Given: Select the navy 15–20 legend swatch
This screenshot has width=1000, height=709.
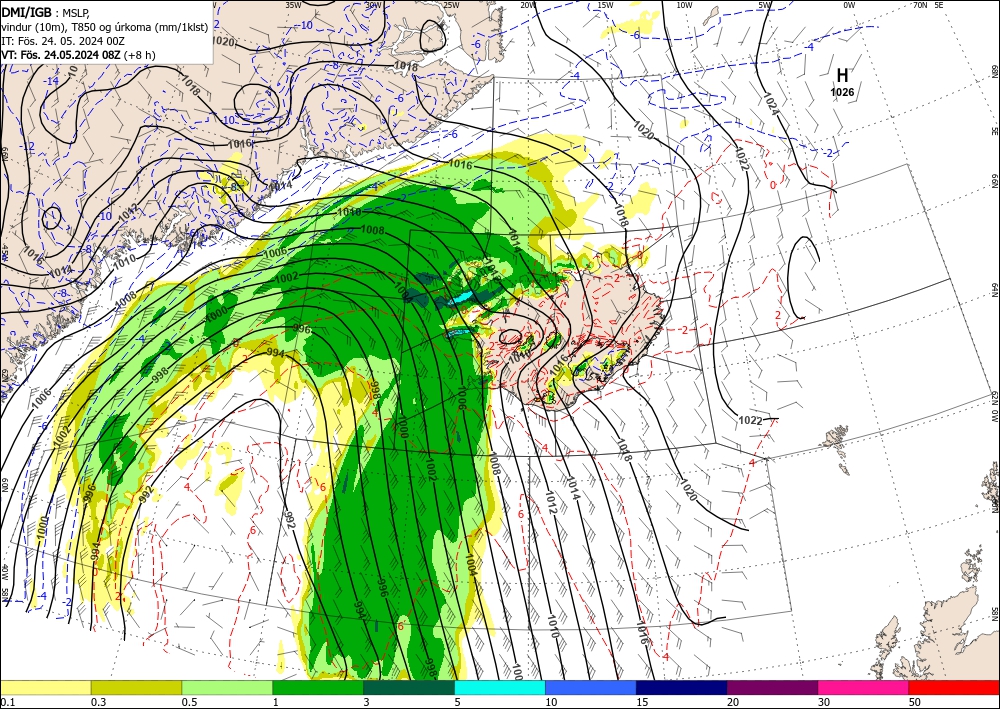Looking at the screenshot, I should point(682,687).
